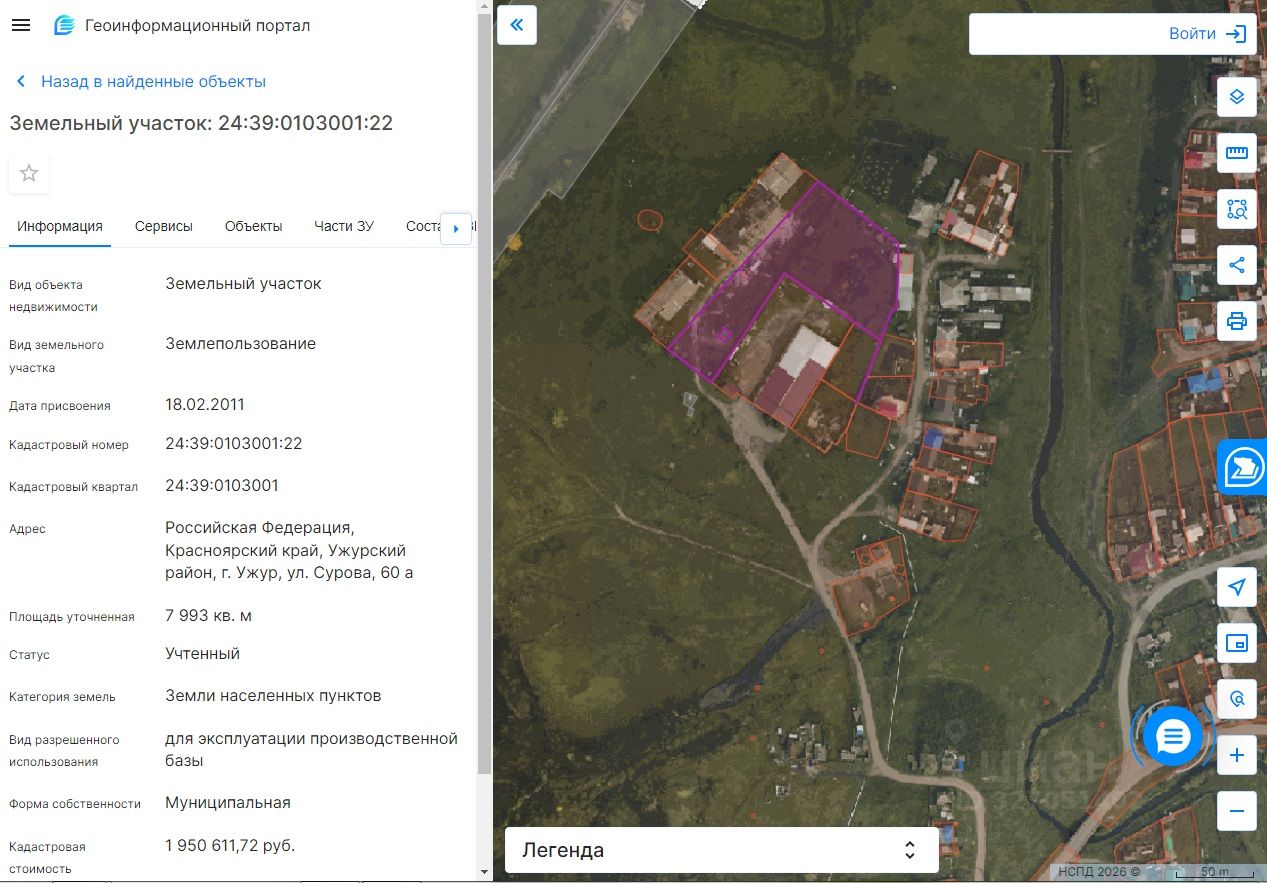This screenshot has width=1267, height=883.
Task: Click the Вид объекта недвижимости label
Action: [54, 296]
